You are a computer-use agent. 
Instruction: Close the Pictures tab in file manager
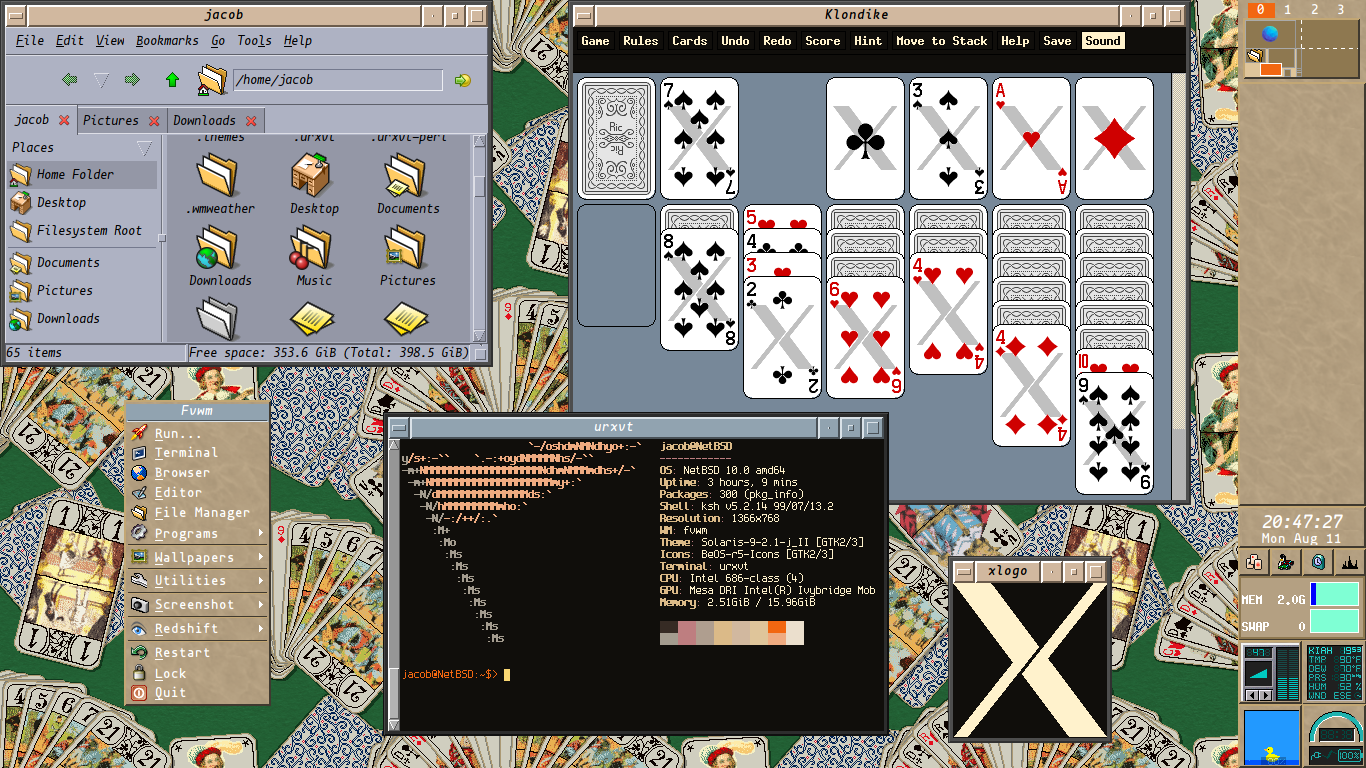pyautogui.click(x=154, y=121)
